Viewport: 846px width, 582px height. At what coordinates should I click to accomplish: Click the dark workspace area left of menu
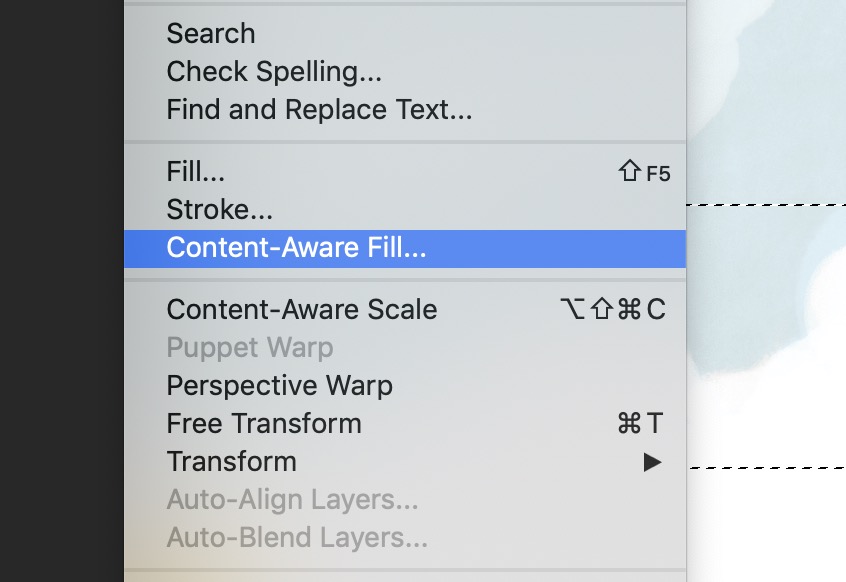click(x=62, y=291)
